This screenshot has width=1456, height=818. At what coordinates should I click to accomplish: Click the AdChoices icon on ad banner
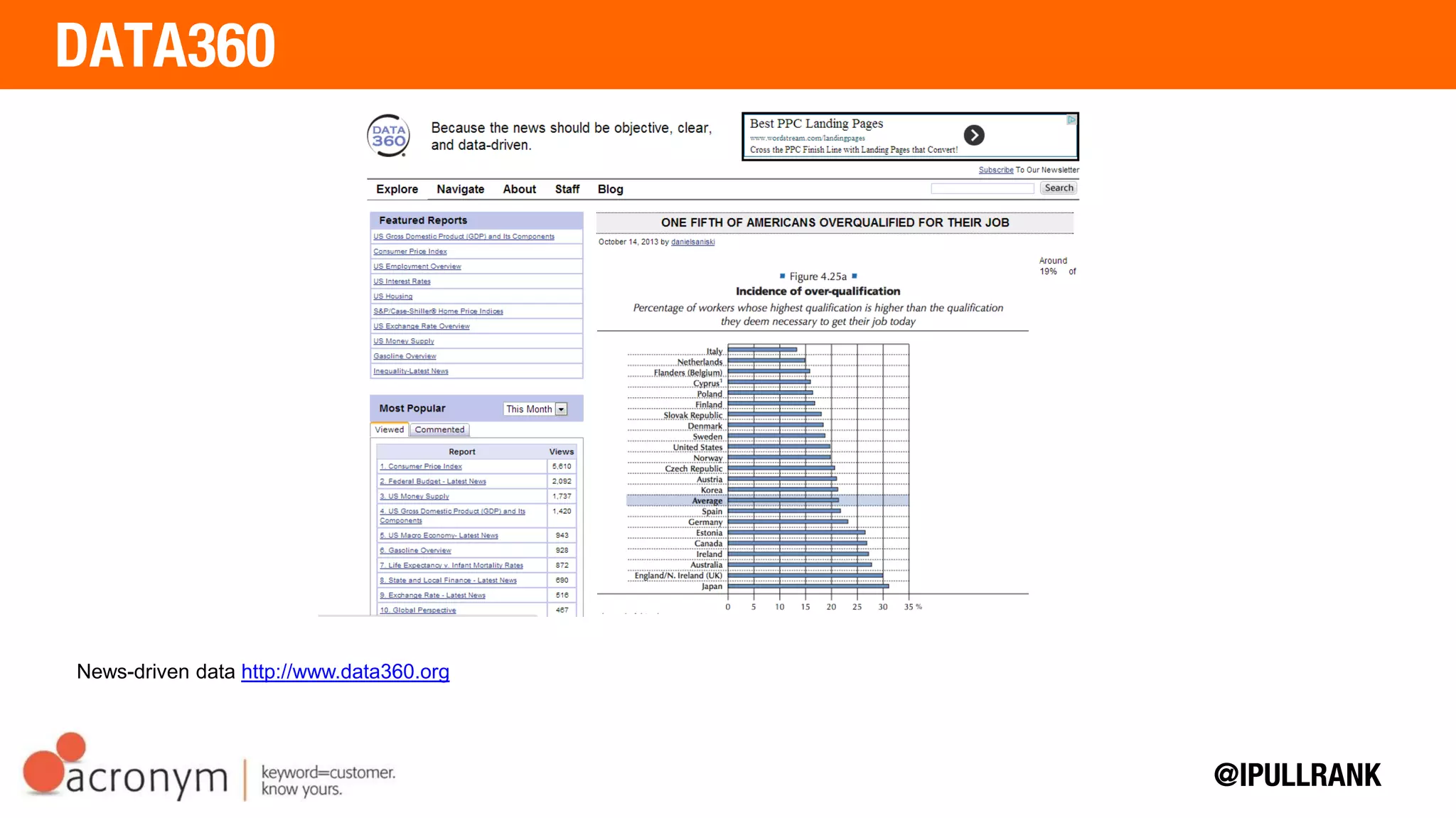(1071, 120)
